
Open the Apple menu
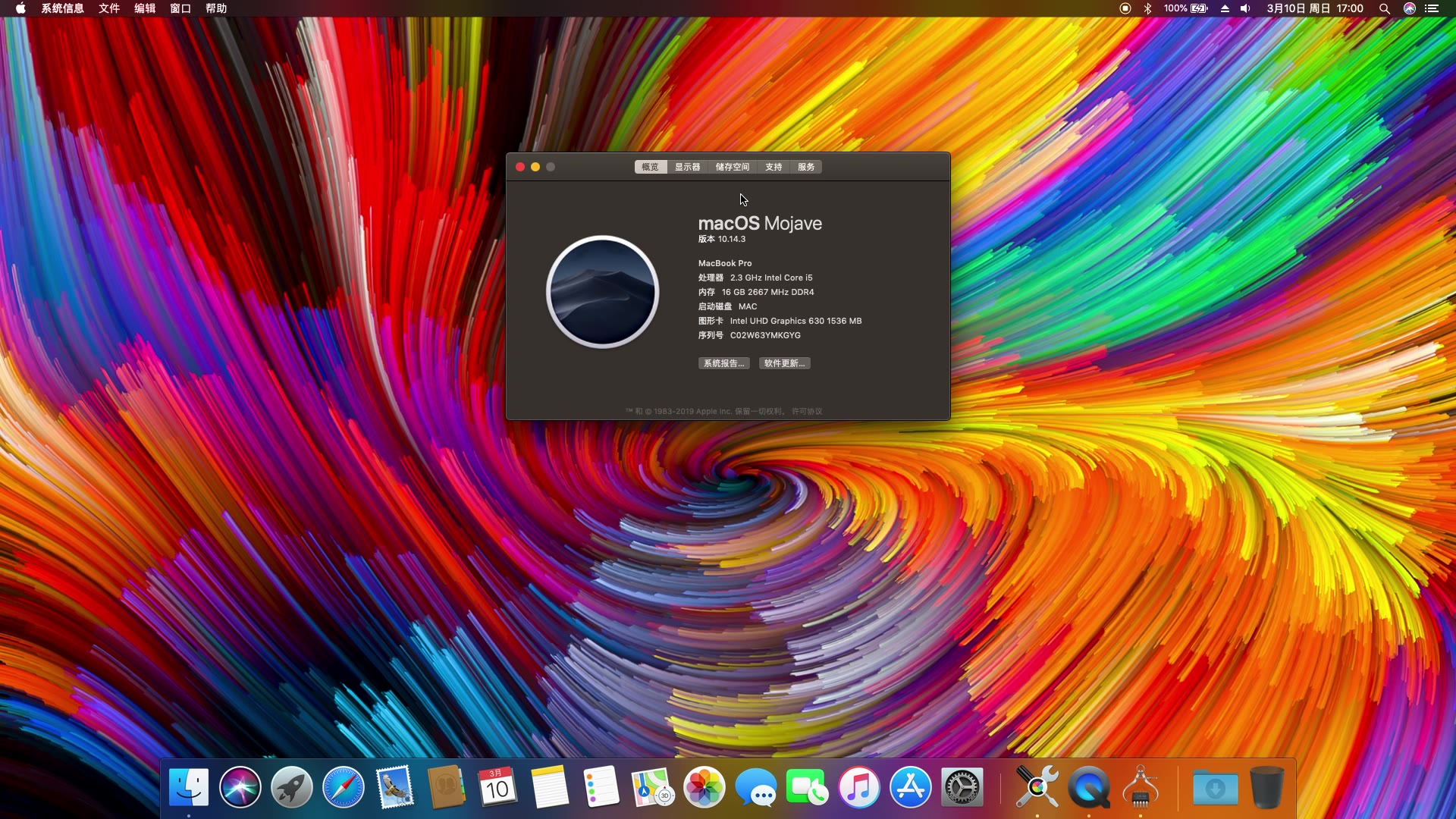20,8
